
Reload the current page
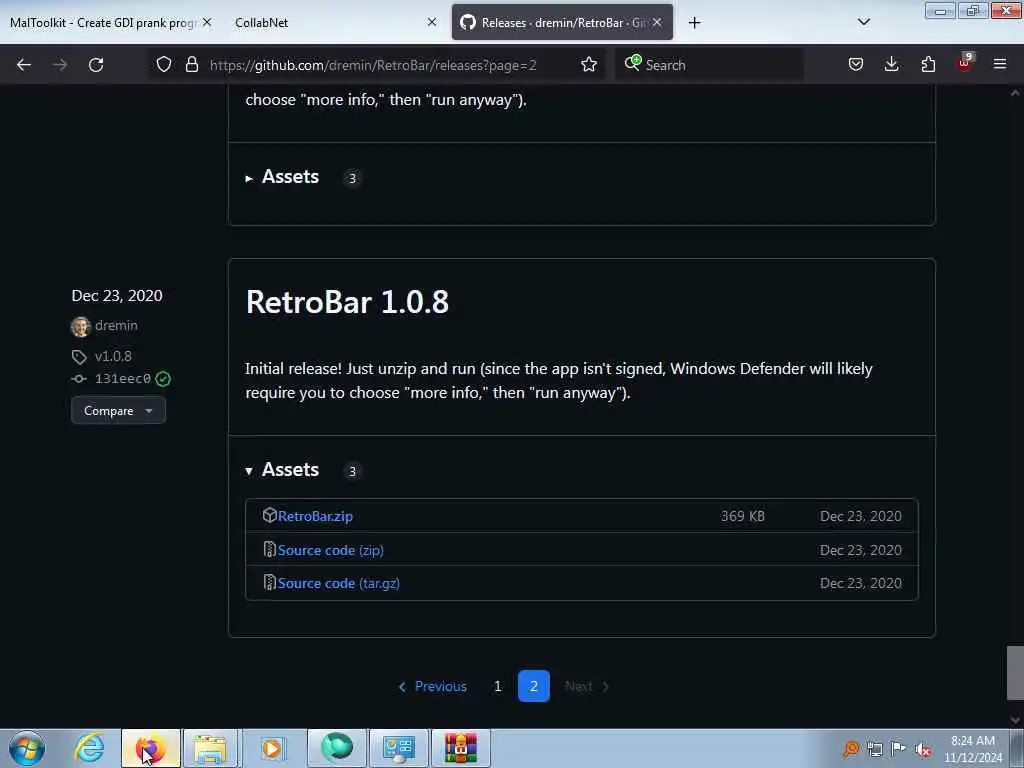tap(96, 65)
